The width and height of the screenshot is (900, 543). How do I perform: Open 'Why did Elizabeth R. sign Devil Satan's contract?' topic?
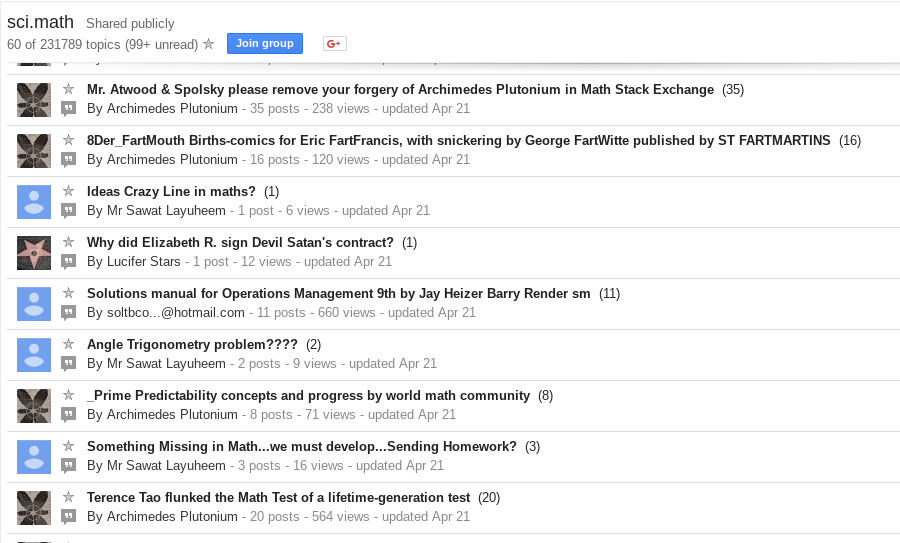[240, 242]
